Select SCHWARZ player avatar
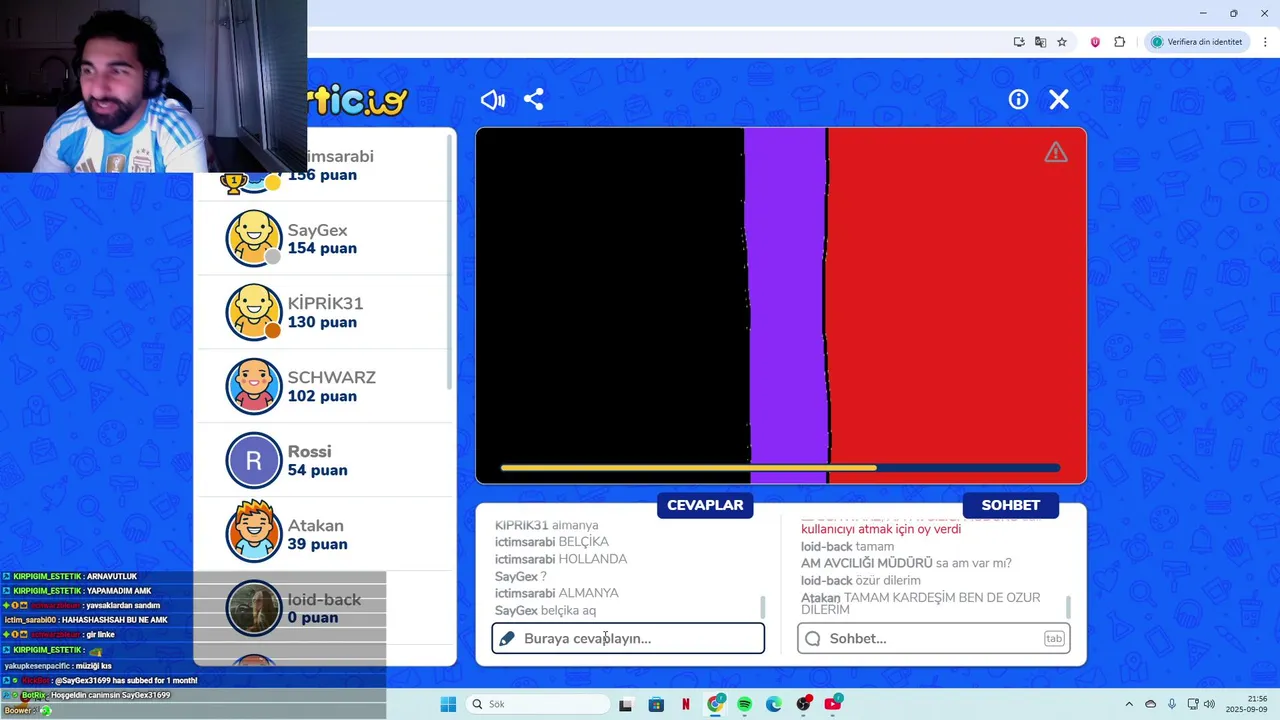Image resolution: width=1280 pixels, height=720 pixels. pyautogui.click(x=254, y=386)
